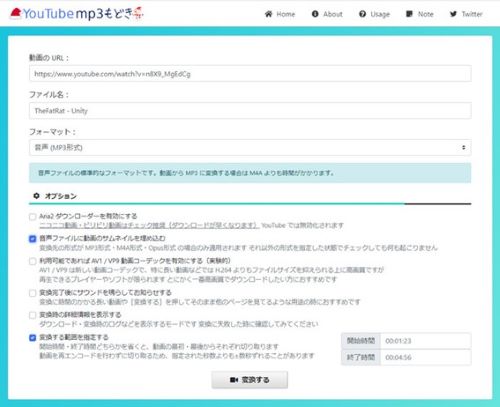Click the About info circle icon
Image resolution: width=500 pixels, height=407 pixels.
click(x=315, y=14)
